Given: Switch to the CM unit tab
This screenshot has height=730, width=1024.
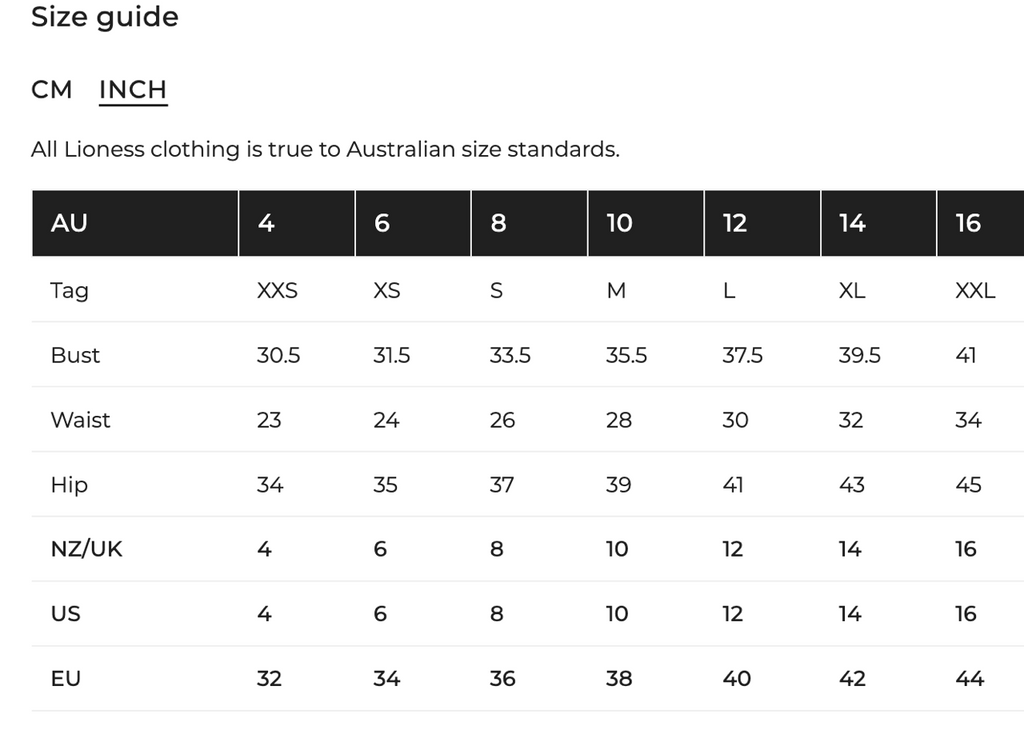Looking at the screenshot, I should point(52,90).
